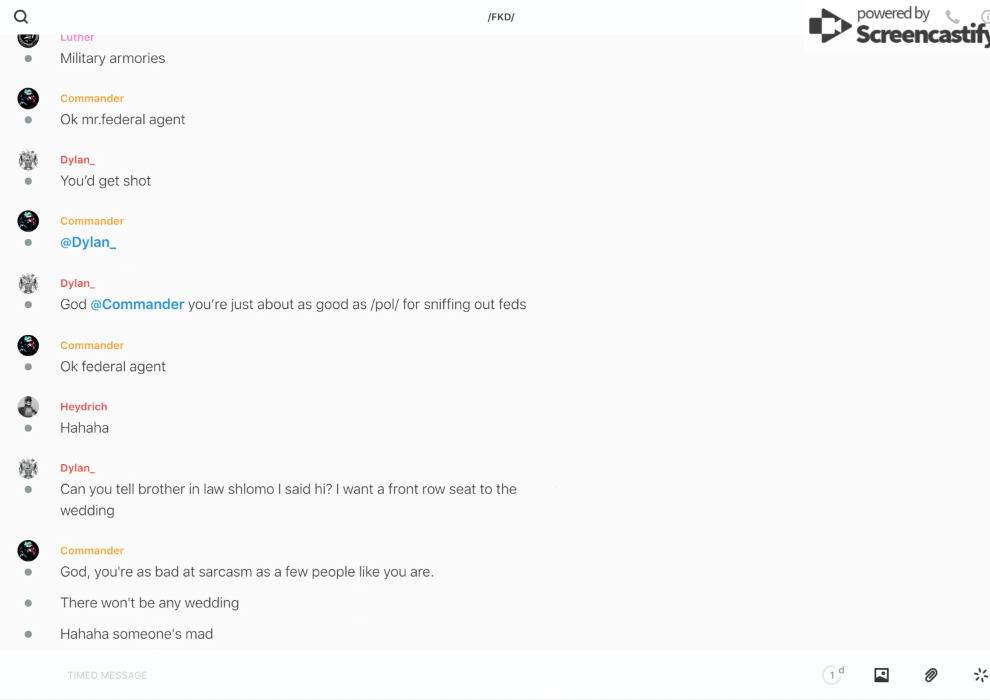Viewport: 990px width, 700px height.
Task: Open the image picker icon
Action: pos(881,675)
